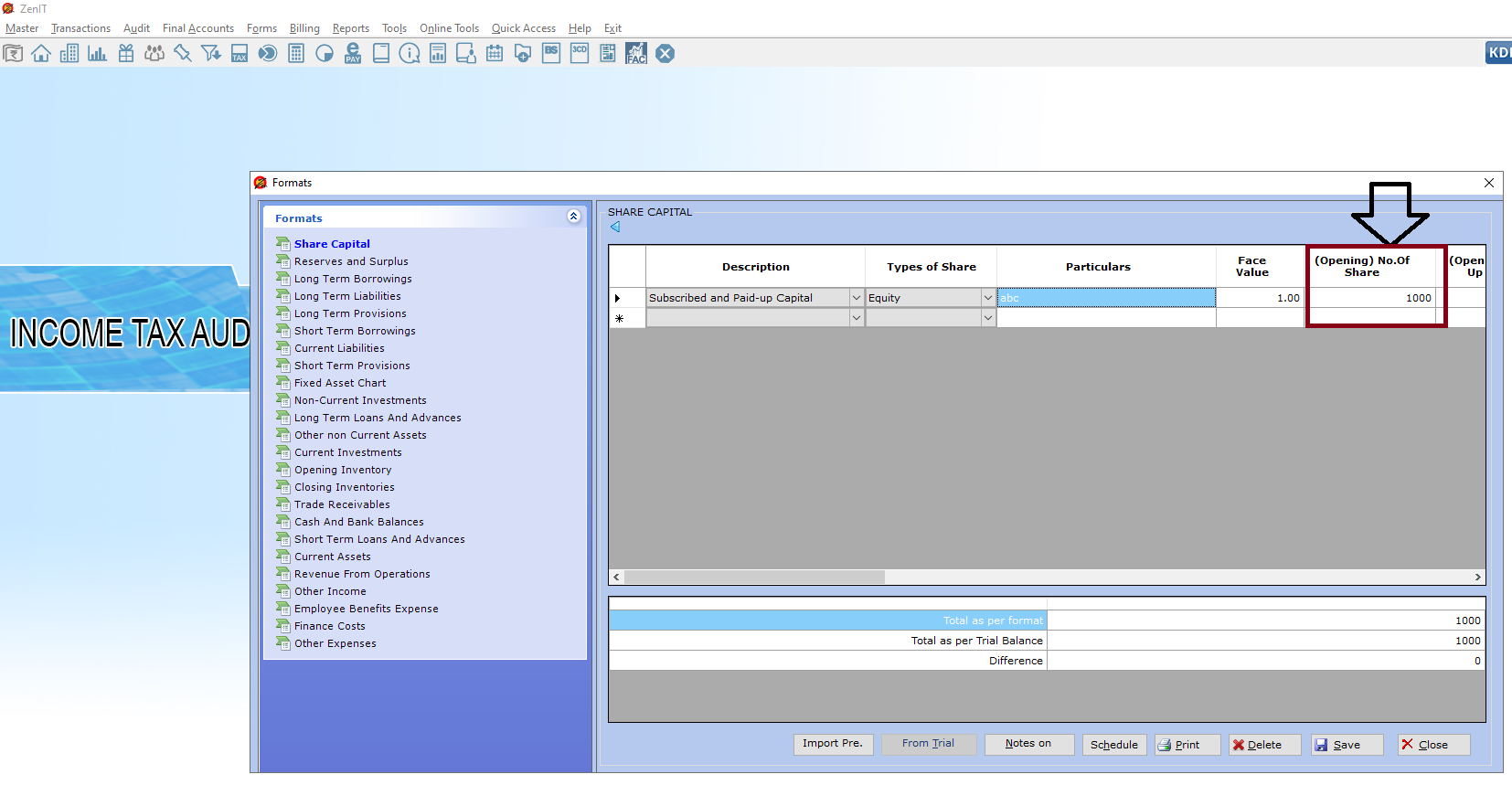This screenshot has width=1512, height=785.
Task: Open the people group toolbar icon
Action: [154, 54]
